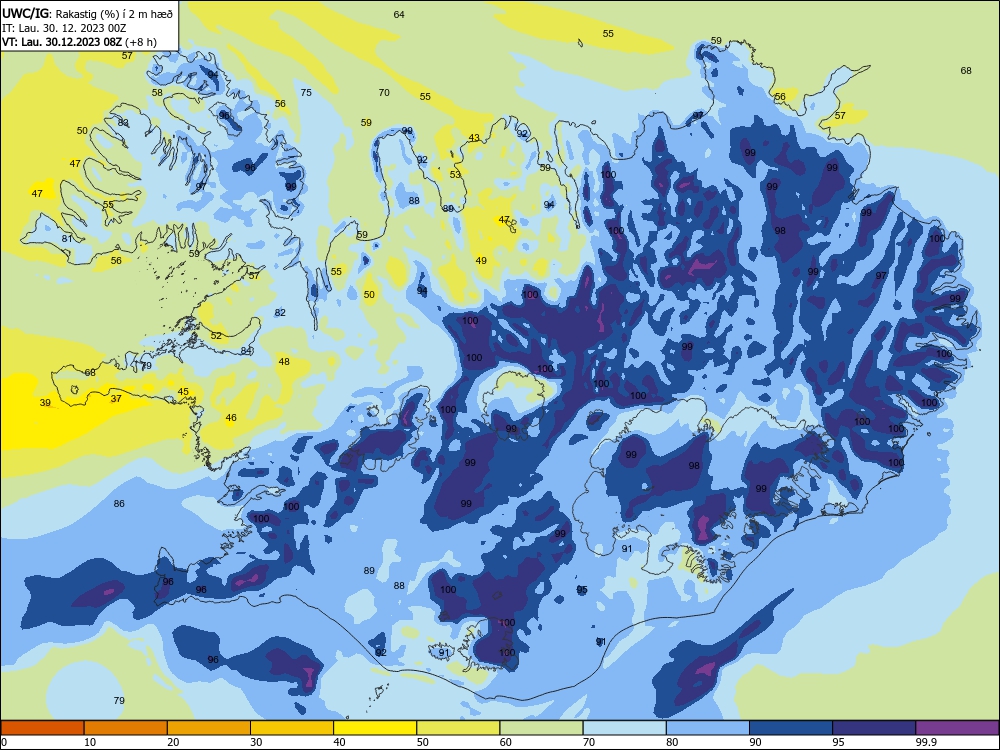Click the 95–99.9 navy legend swatch
This screenshot has height=750, width=1000.
point(874,728)
